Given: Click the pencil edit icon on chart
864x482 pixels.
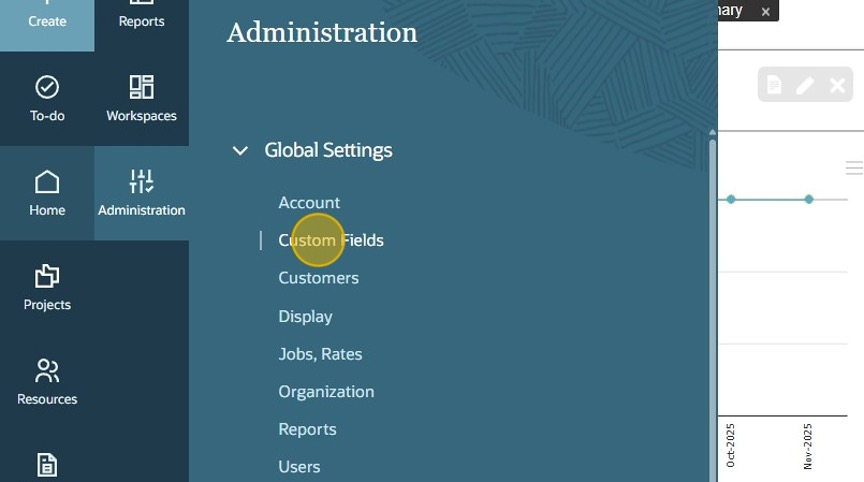Looking at the screenshot, I should point(805,86).
